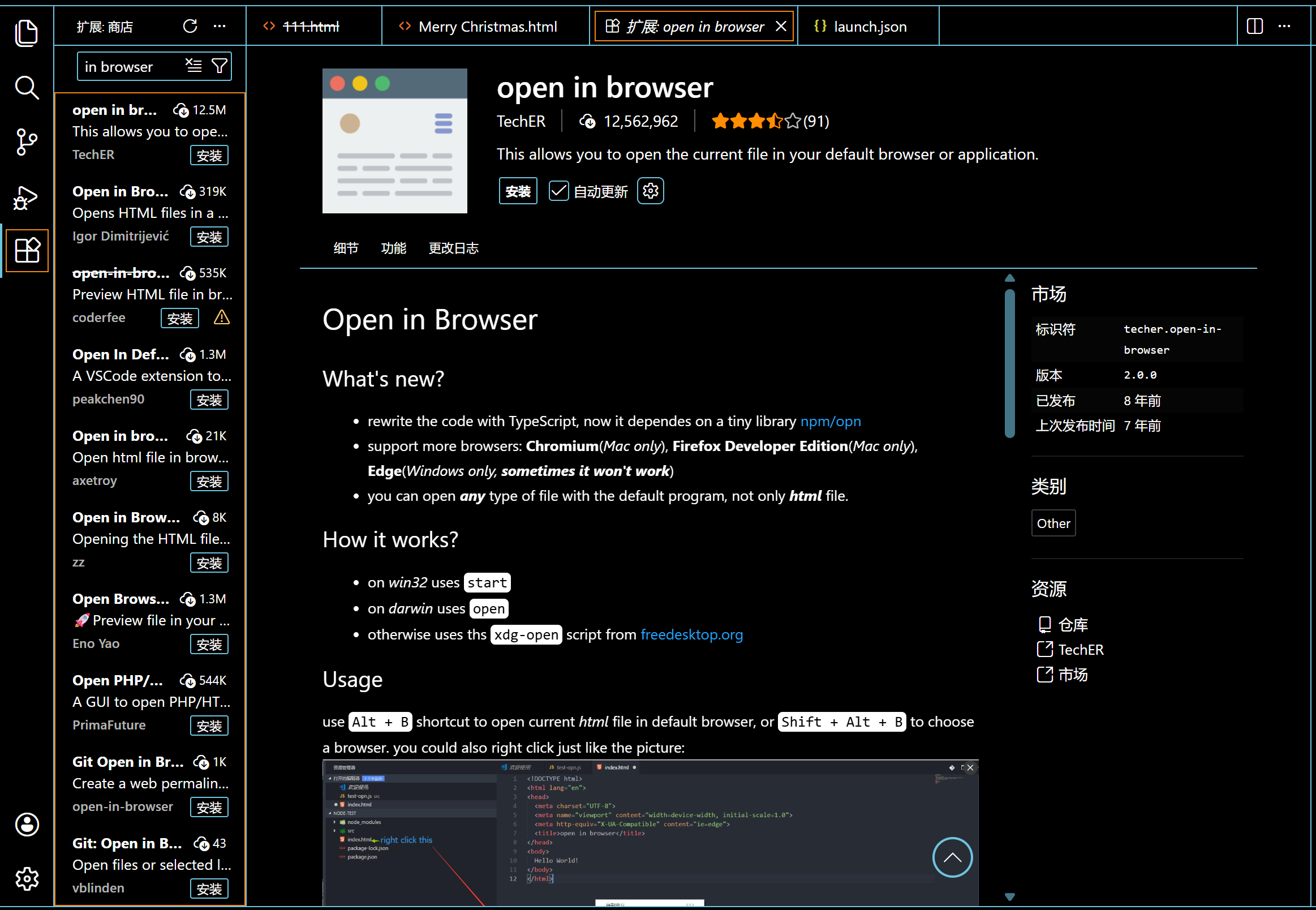
Task: Open extension settings gear dropdown
Action: pyautogui.click(x=650, y=191)
